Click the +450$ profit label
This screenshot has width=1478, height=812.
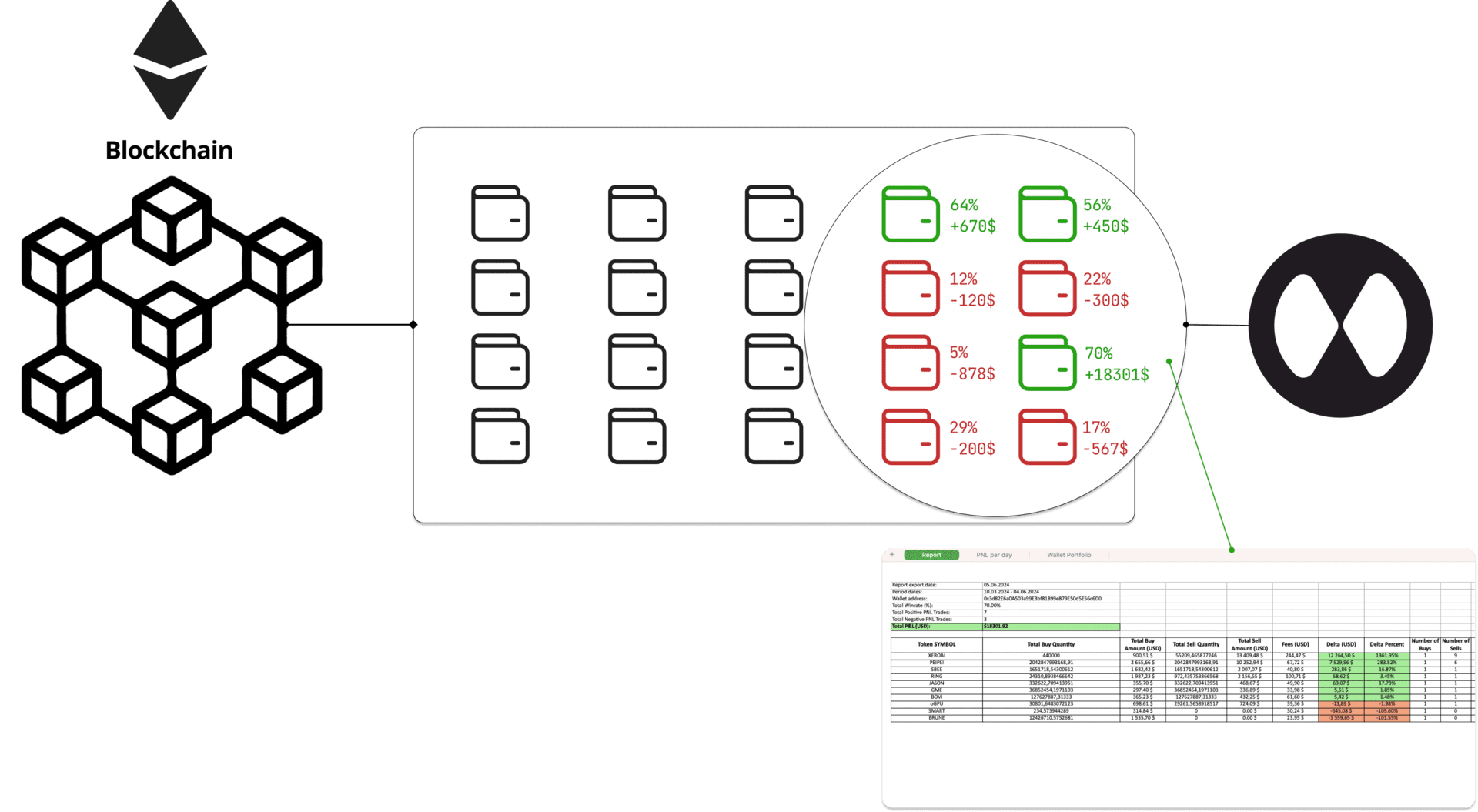[1106, 226]
